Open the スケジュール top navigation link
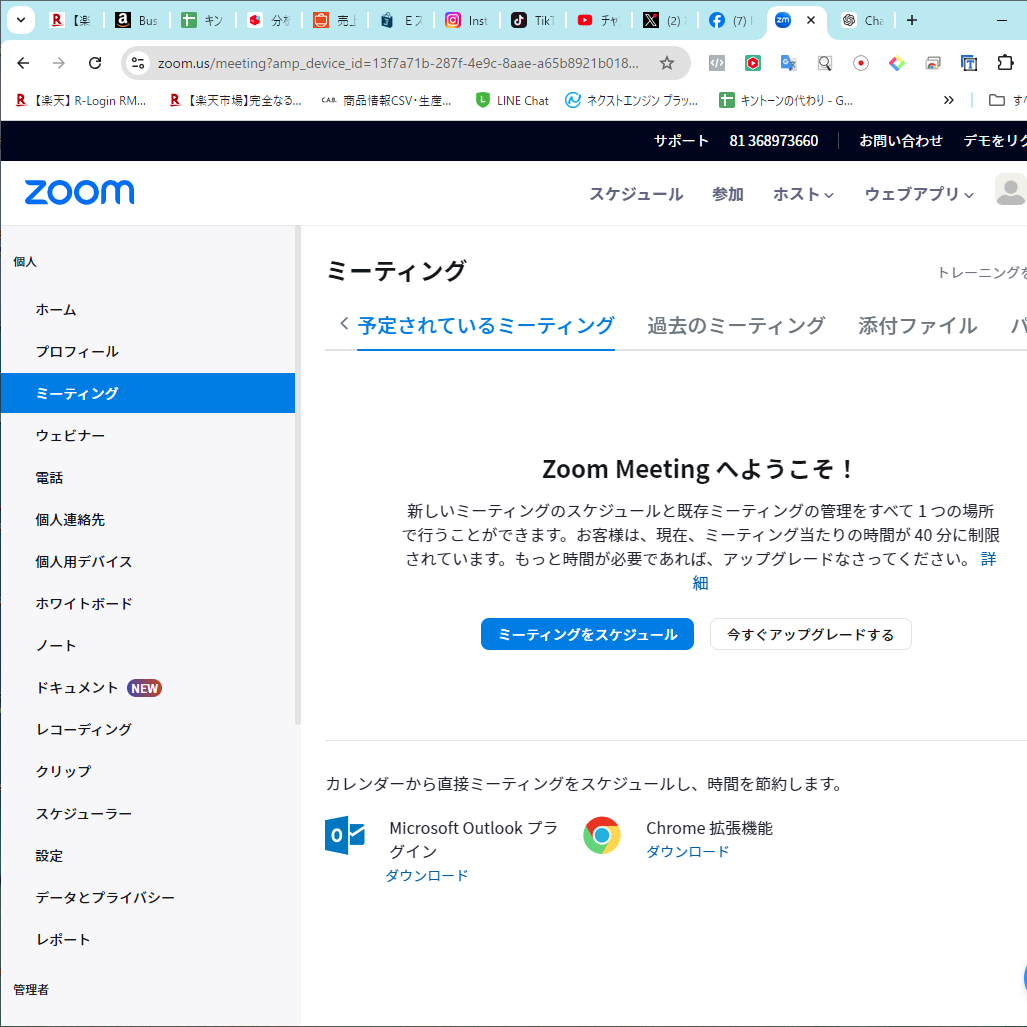Viewport: 1027px width, 1027px height. [636, 194]
